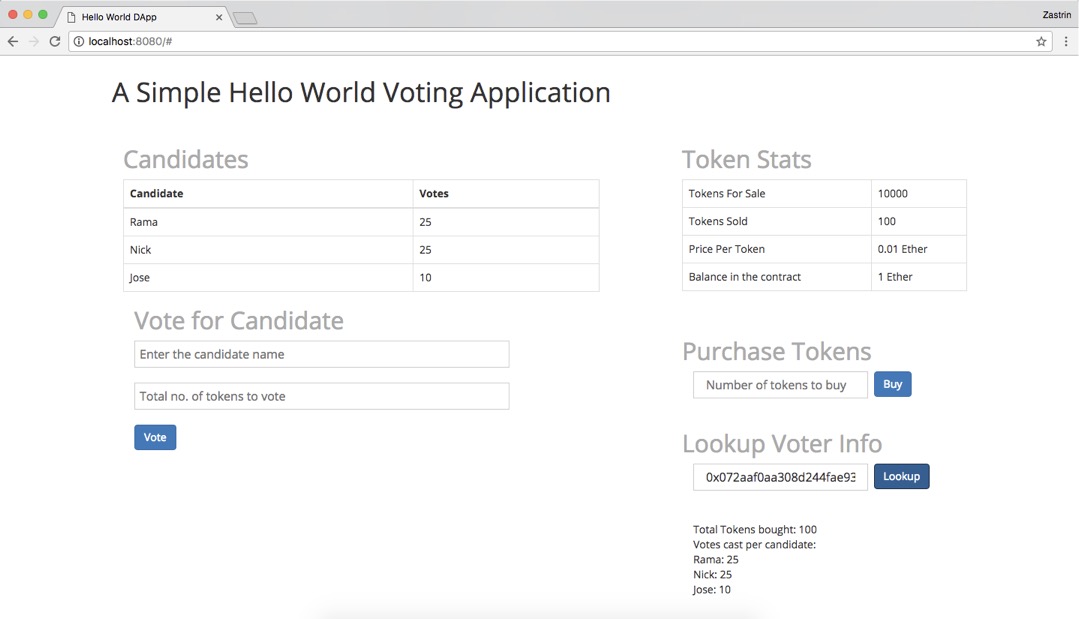This screenshot has width=1079, height=619.
Task: Focus the candidate name input field
Action: point(321,354)
